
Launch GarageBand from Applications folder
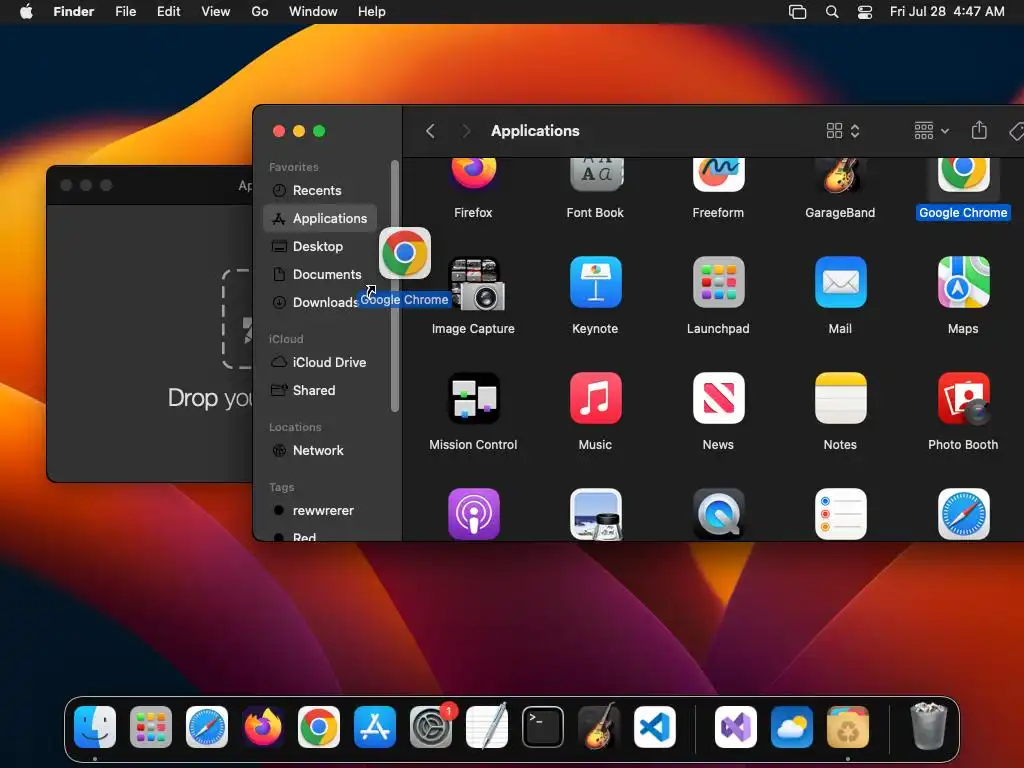(x=840, y=174)
